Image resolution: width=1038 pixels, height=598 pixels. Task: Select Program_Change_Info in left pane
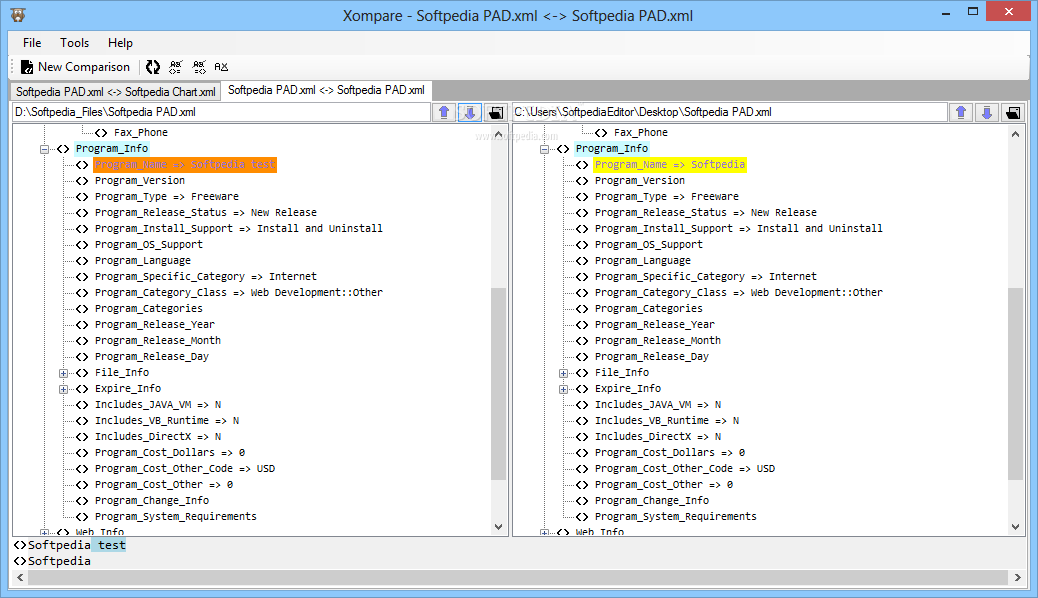152,501
